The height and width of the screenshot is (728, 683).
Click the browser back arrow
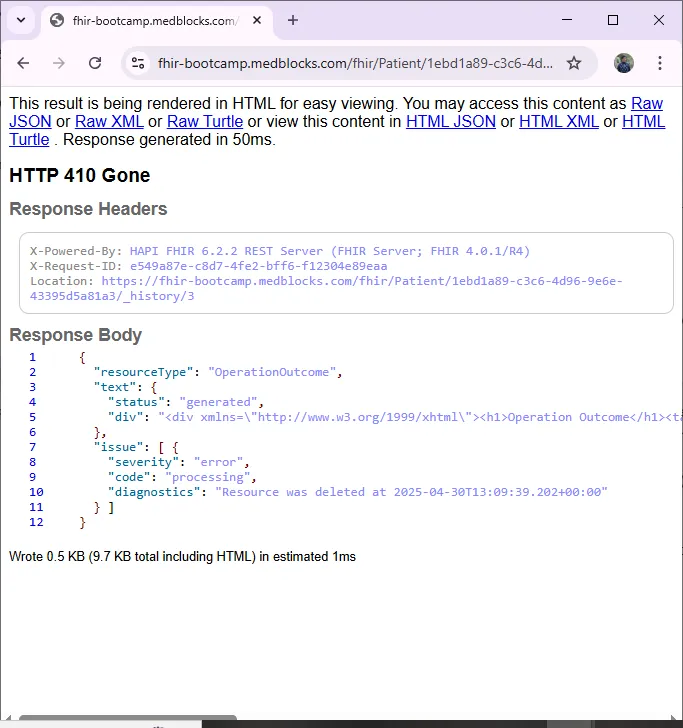pyautogui.click(x=23, y=63)
